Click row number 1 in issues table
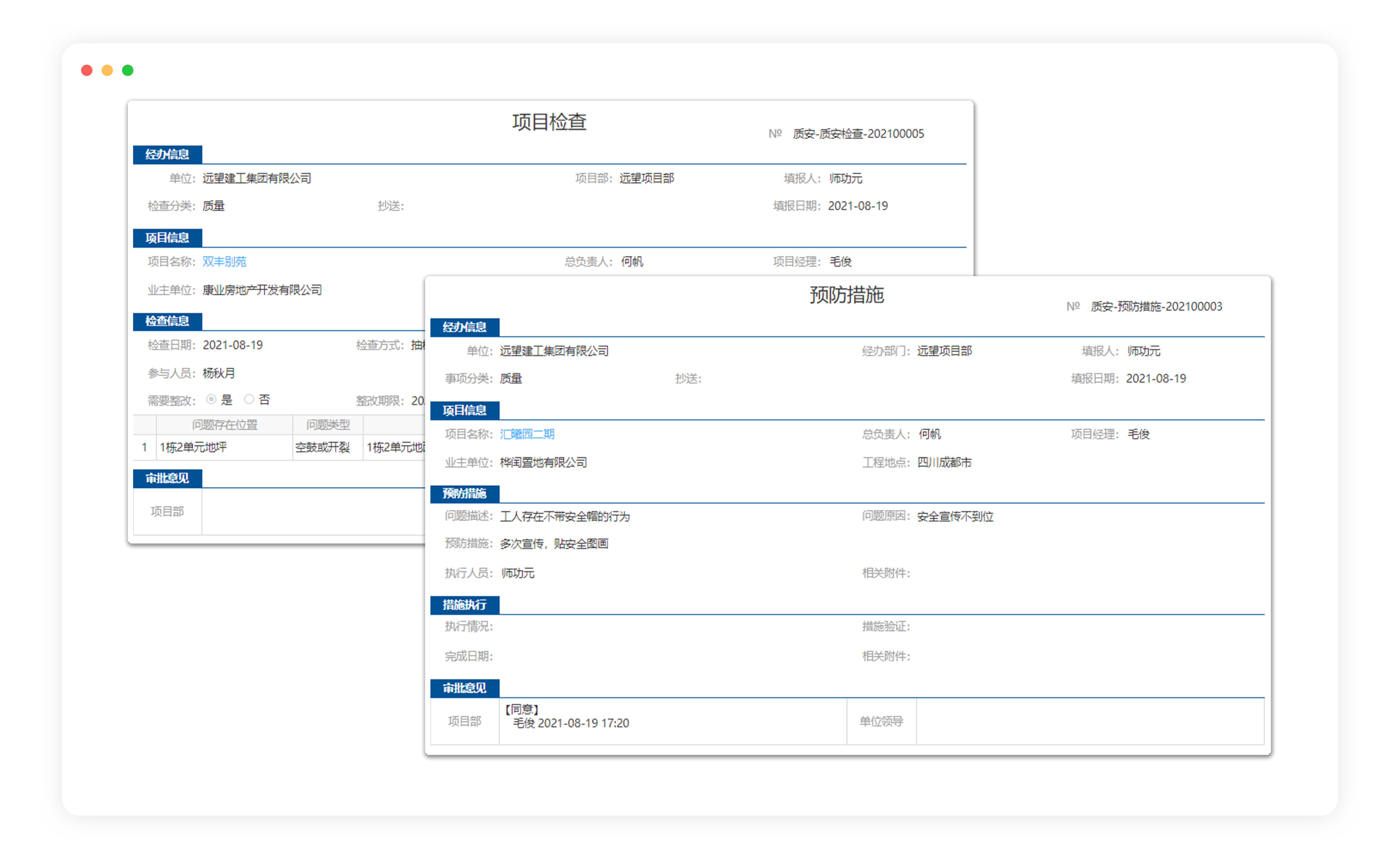Image resolution: width=1400 pixels, height=859 pixels. coord(144,447)
